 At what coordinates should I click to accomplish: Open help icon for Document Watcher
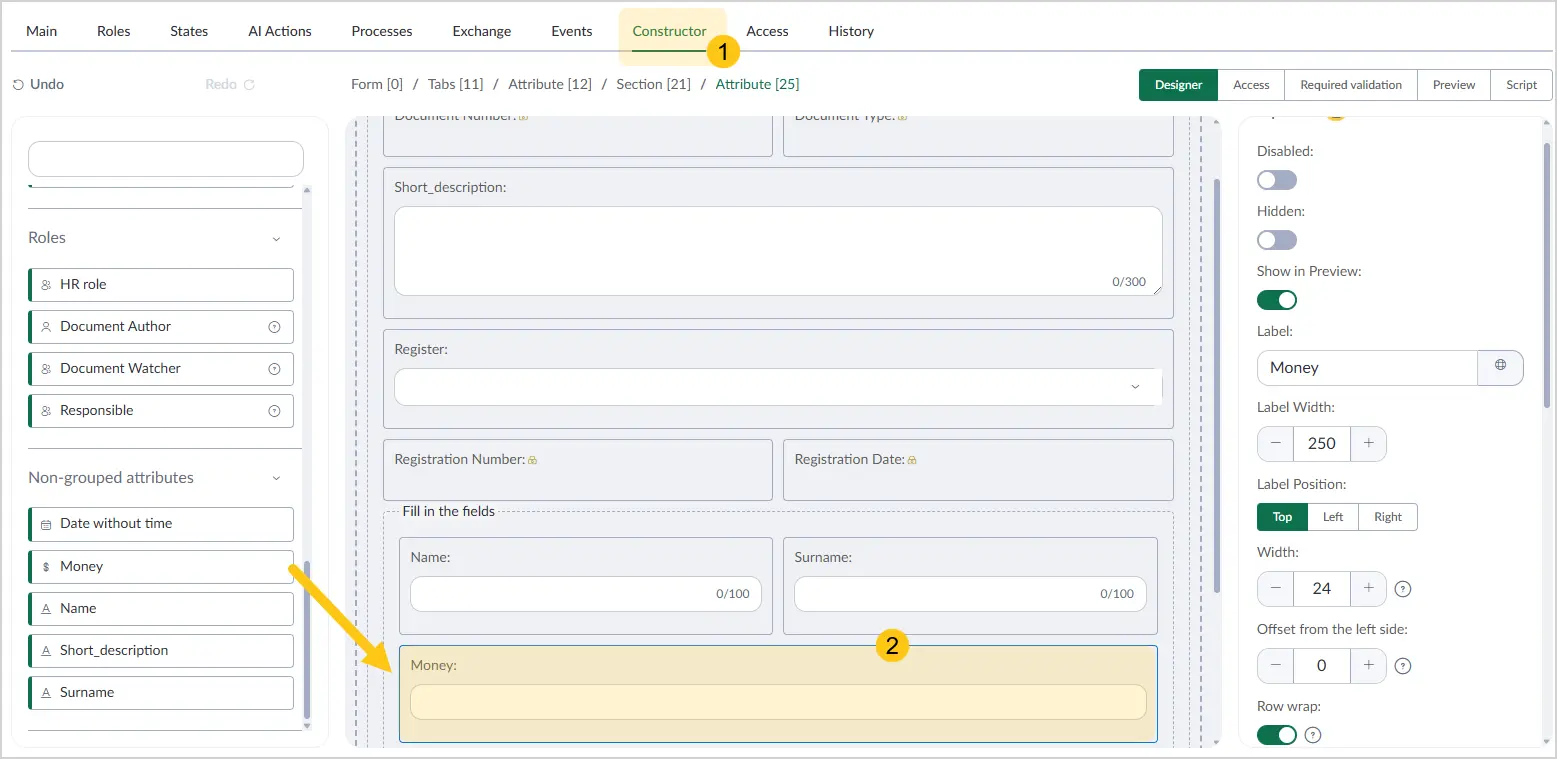(274, 369)
